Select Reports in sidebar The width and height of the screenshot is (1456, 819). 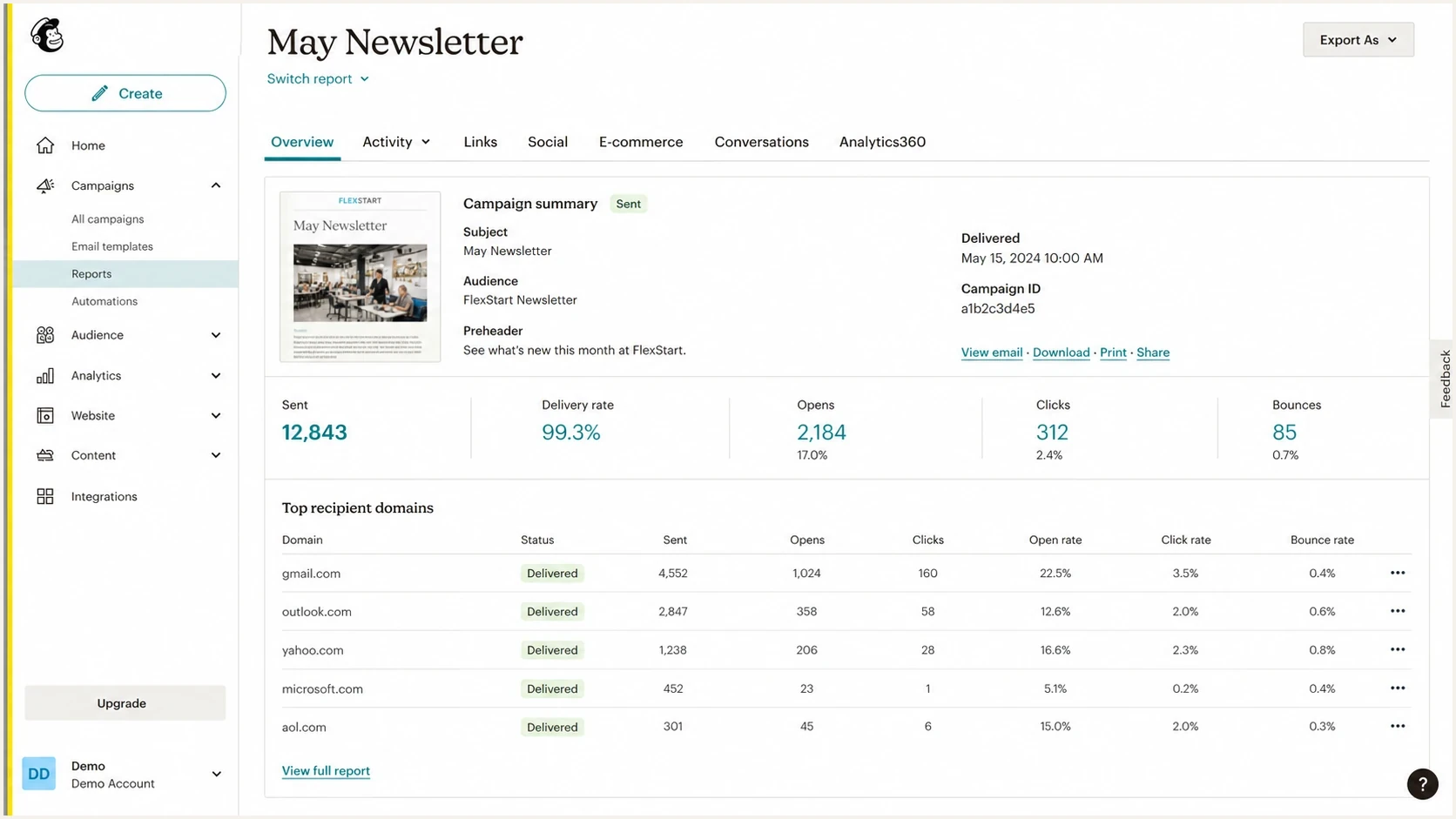125,274
